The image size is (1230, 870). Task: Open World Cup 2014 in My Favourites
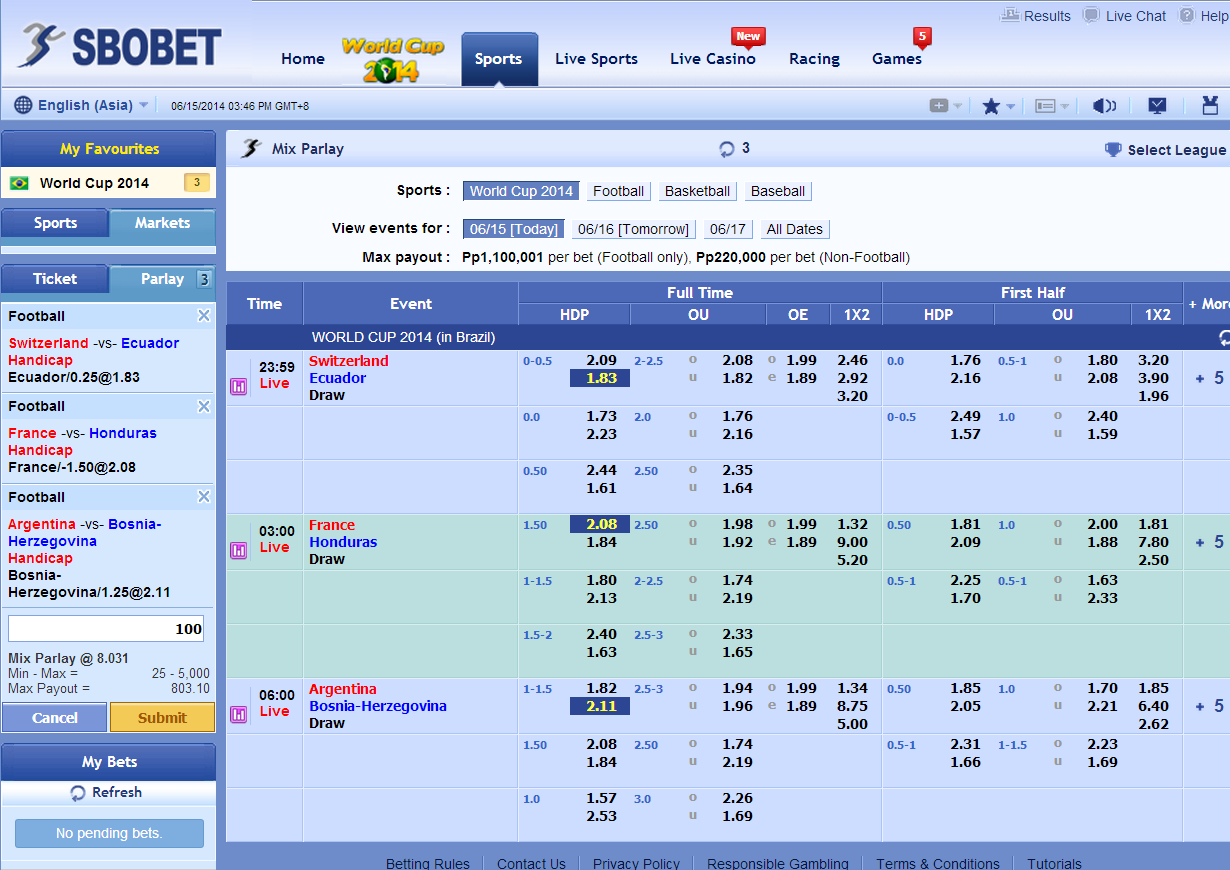point(108,183)
